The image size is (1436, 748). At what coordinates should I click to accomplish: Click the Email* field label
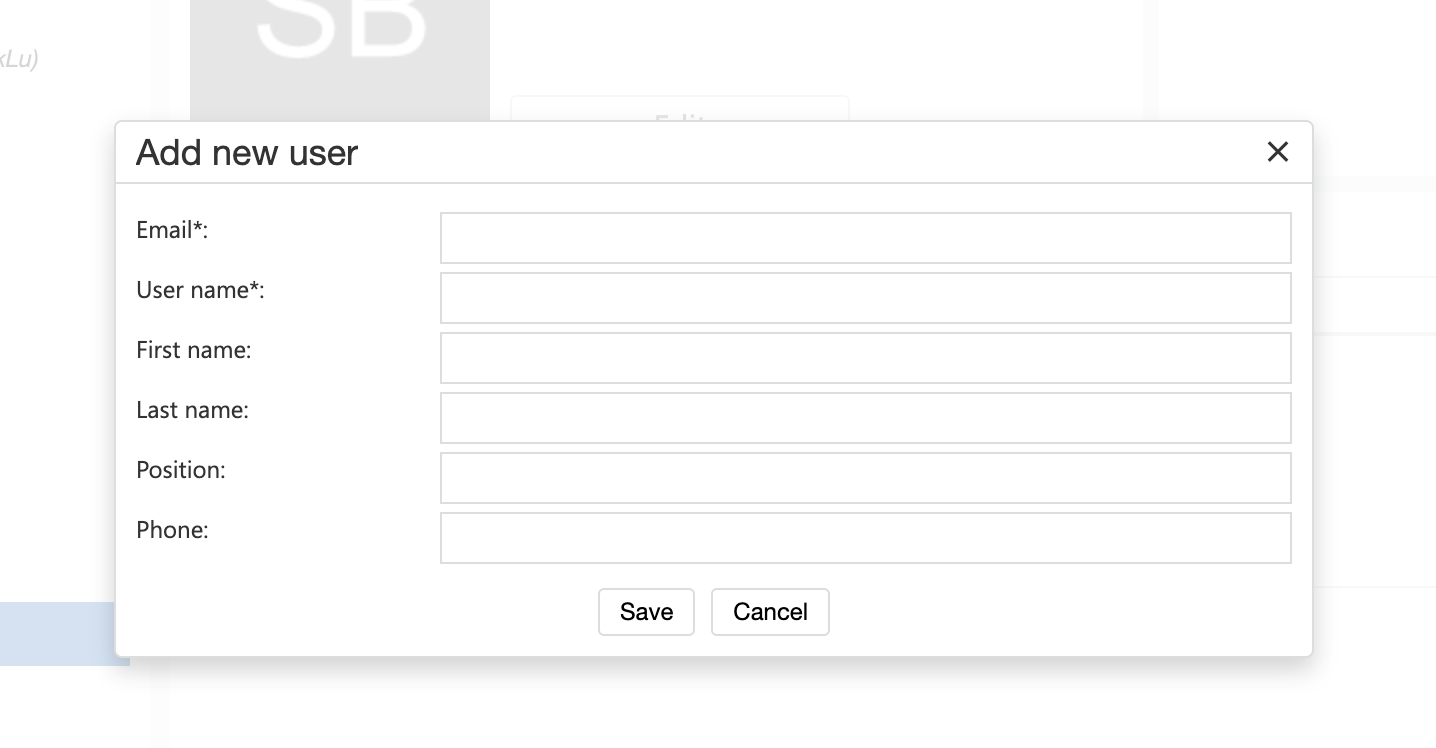coord(172,230)
